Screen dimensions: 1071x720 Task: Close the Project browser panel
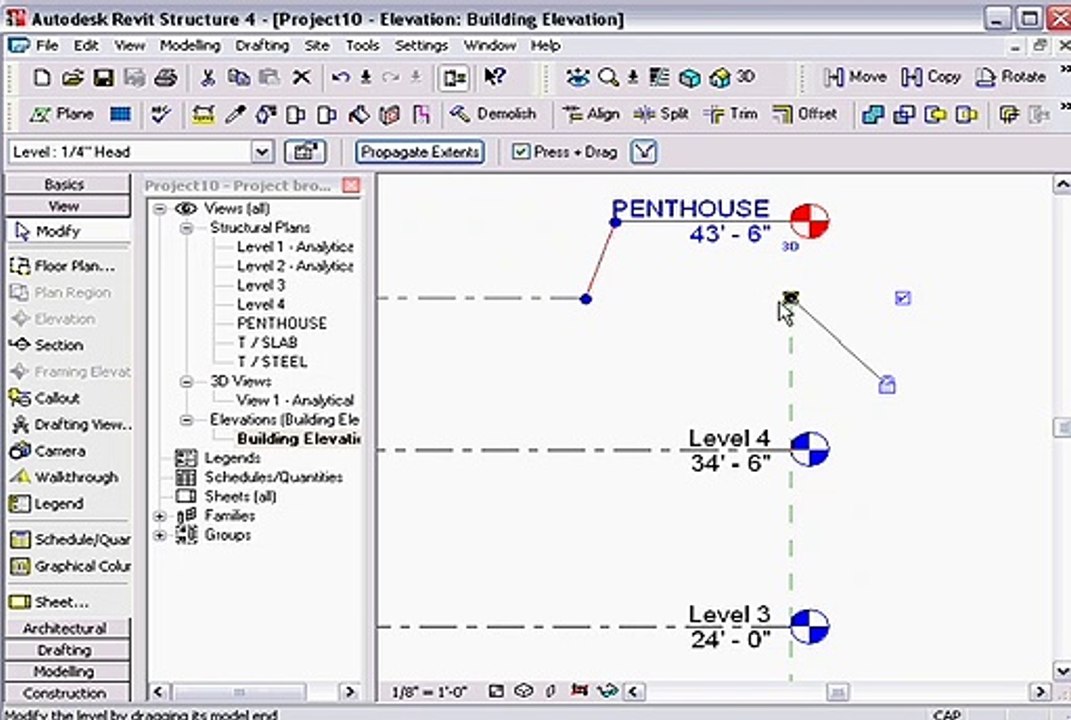pyautogui.click(x=351, y=186)
